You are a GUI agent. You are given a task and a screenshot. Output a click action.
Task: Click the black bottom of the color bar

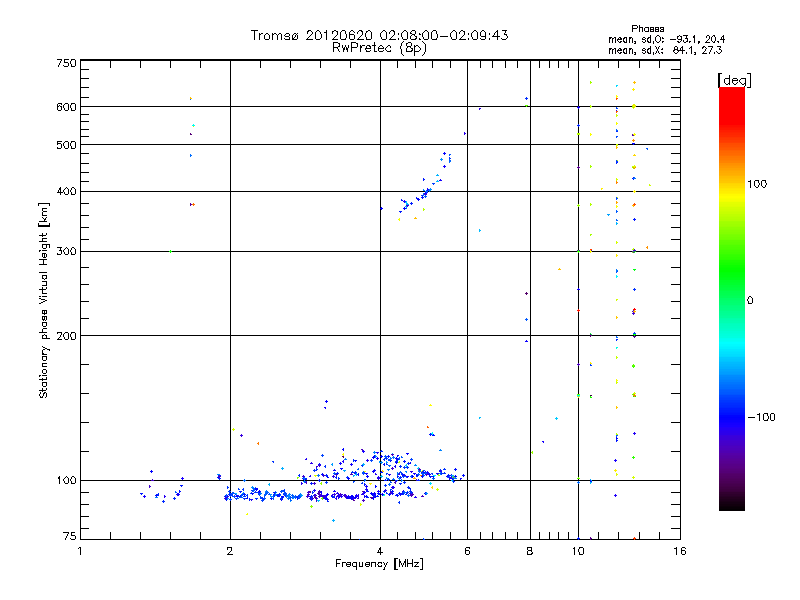tap(732, 503)
